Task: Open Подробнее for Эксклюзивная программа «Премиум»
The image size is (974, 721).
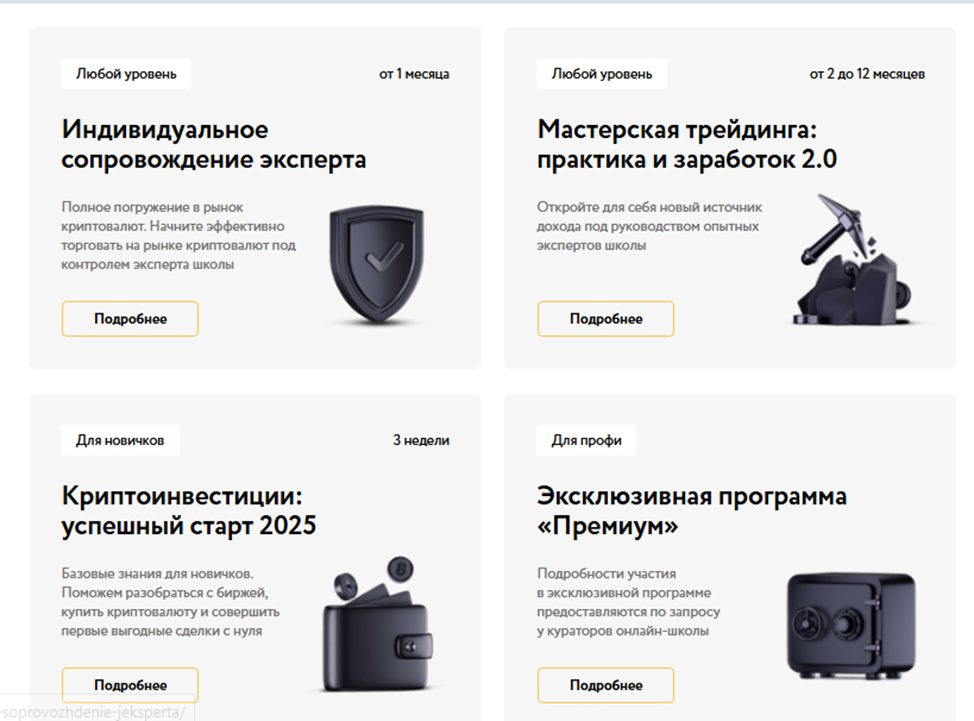Action: (x=606, y=685)
